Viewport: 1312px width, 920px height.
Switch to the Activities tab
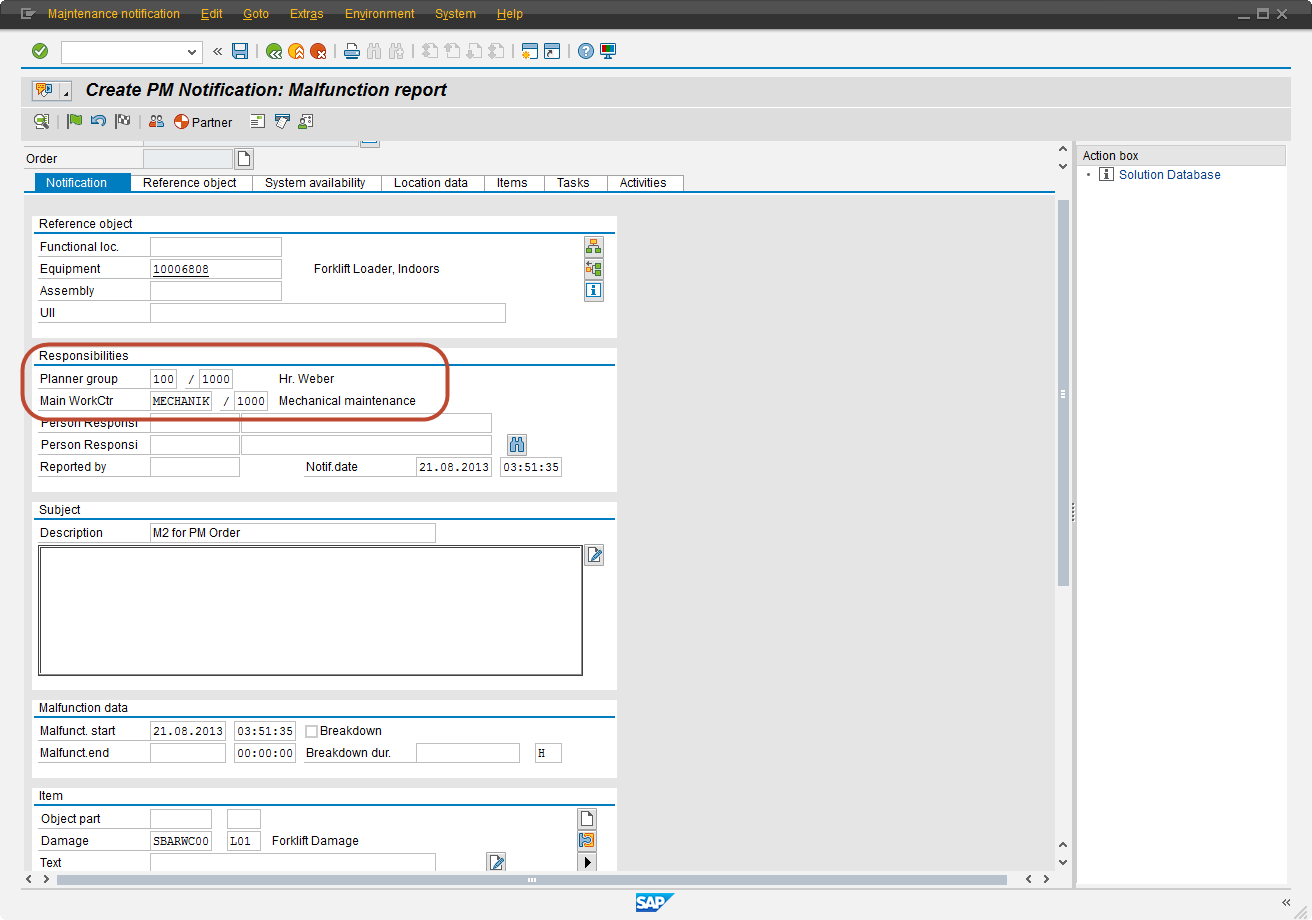(x=643, y=183)
